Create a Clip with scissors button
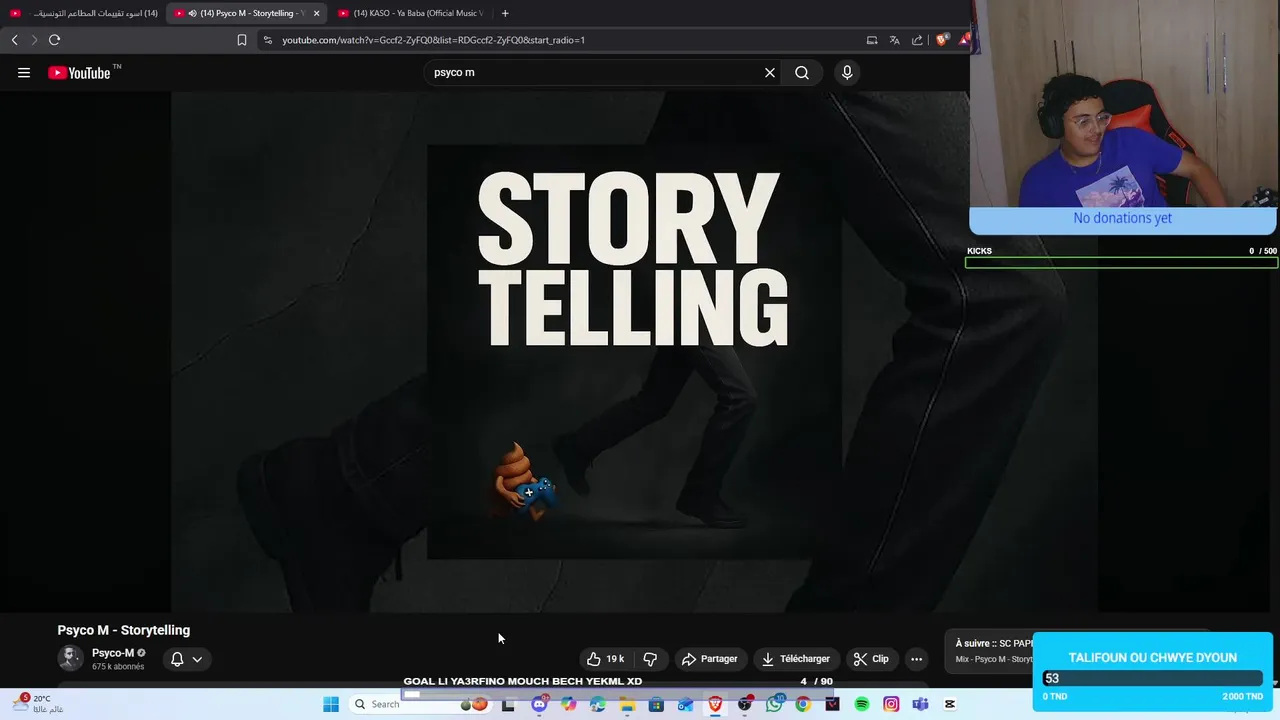The height and width of the screenshot is (720, 1280). (871, 659)
